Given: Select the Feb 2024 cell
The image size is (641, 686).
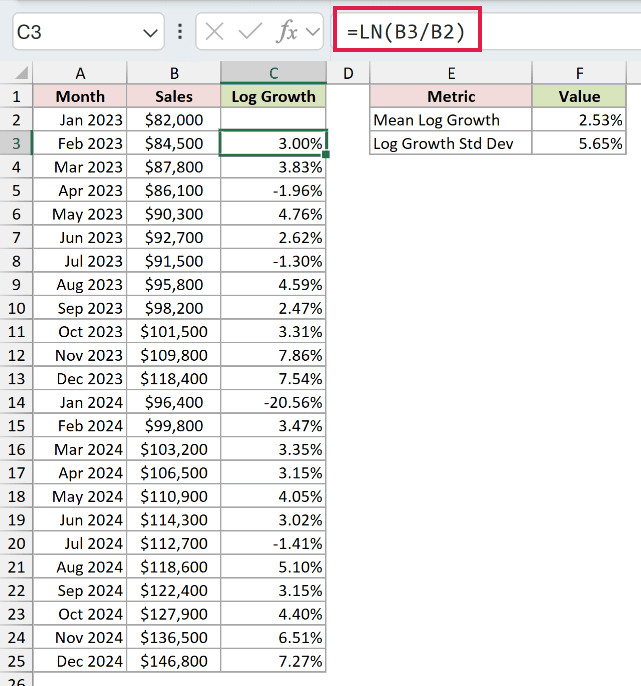Looking at the screenshot, I should pyautogui.click(x=80, y=426).
